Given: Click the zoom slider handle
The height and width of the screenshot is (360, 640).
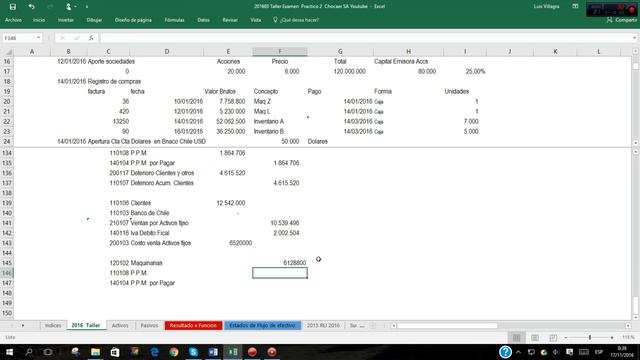Looking at the screenshot, I should tap(590, 338).
